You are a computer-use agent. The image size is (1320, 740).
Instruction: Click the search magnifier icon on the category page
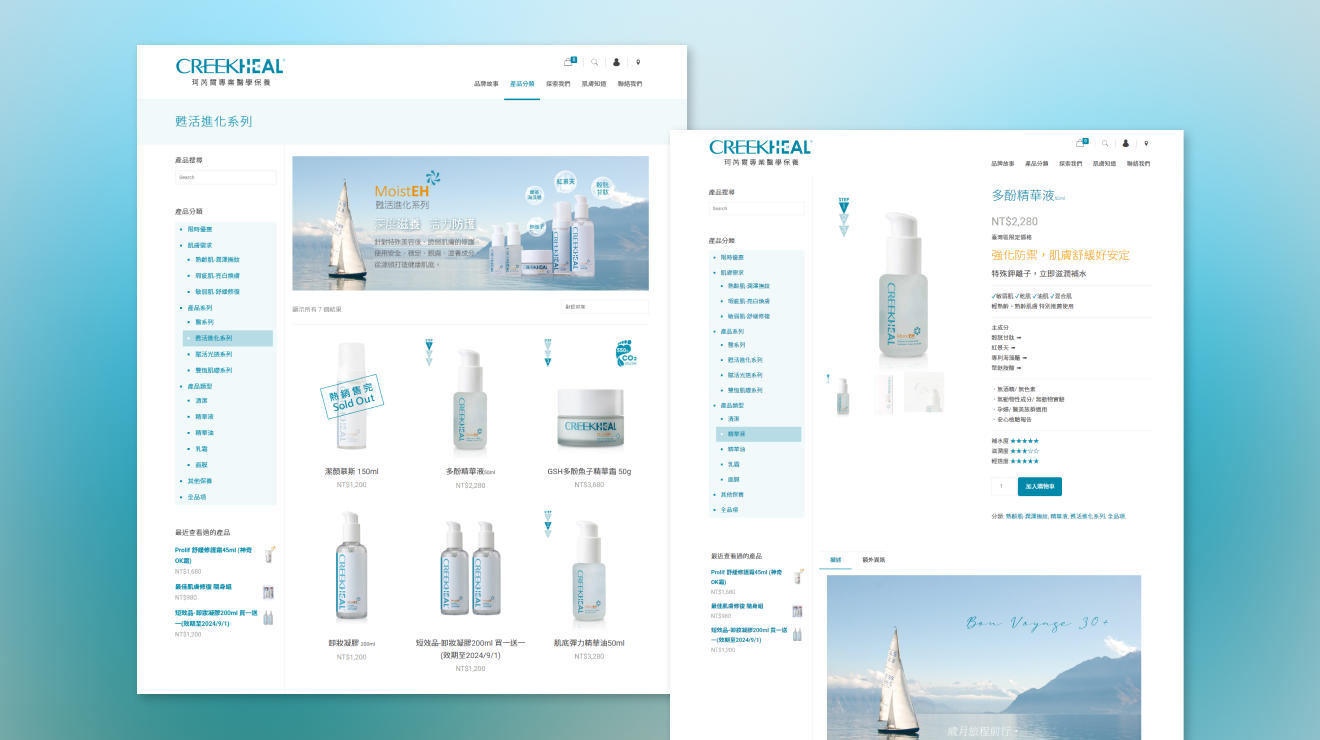(x=594, y=62)
